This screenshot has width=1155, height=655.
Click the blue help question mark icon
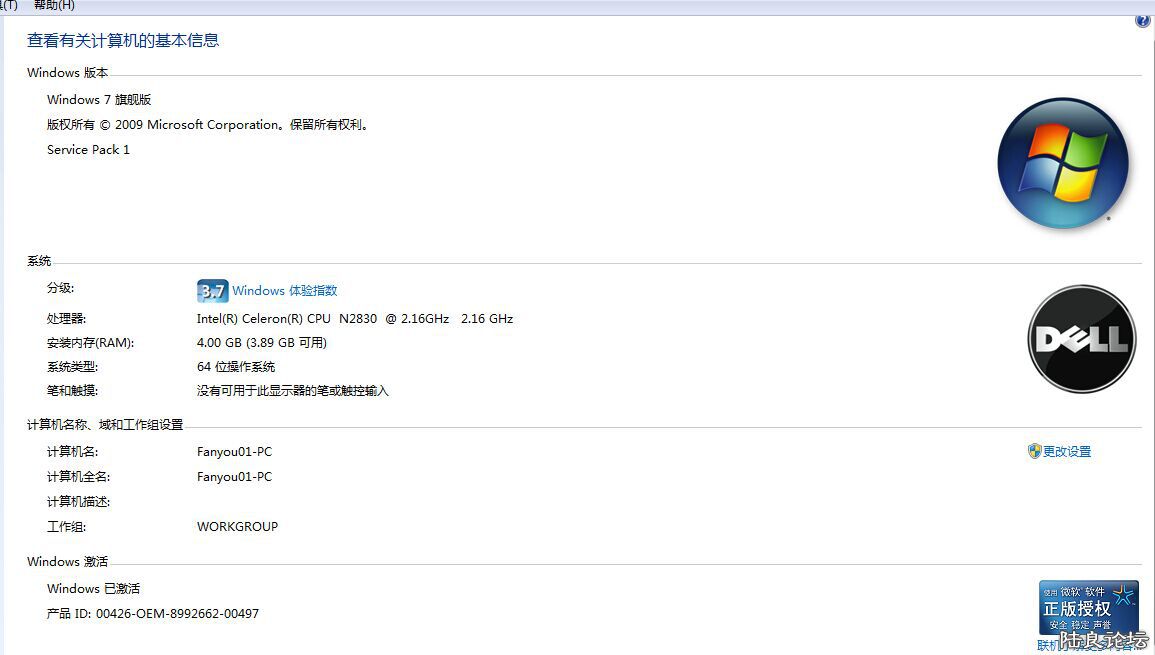(1143, 21)
